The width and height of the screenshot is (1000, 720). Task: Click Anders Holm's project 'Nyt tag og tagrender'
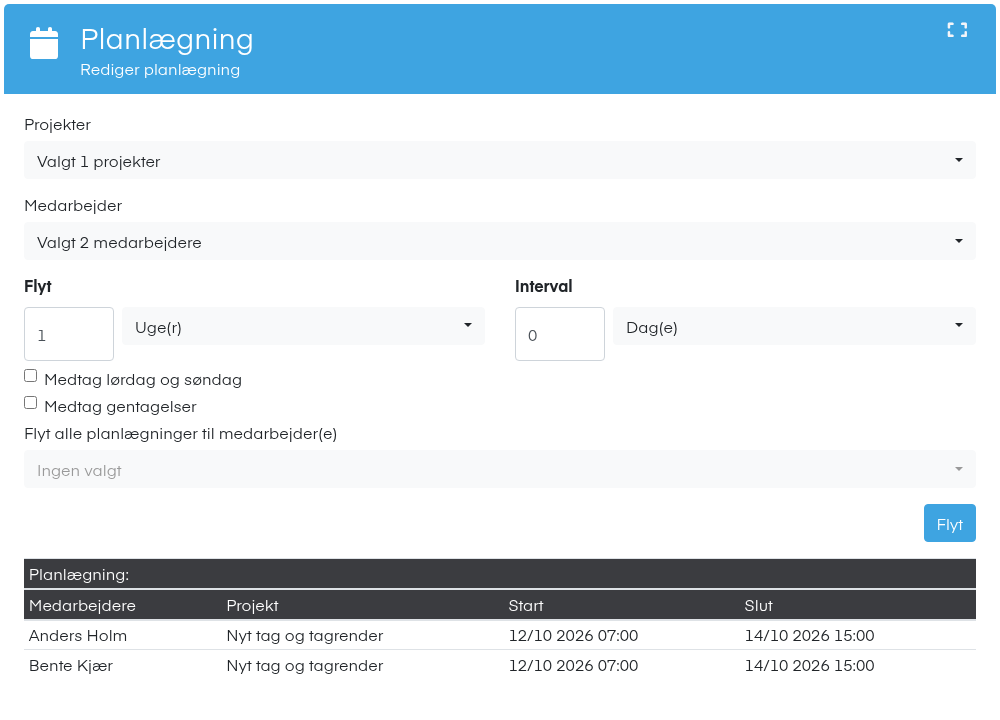pyautogui.click(x=305, y=636)
